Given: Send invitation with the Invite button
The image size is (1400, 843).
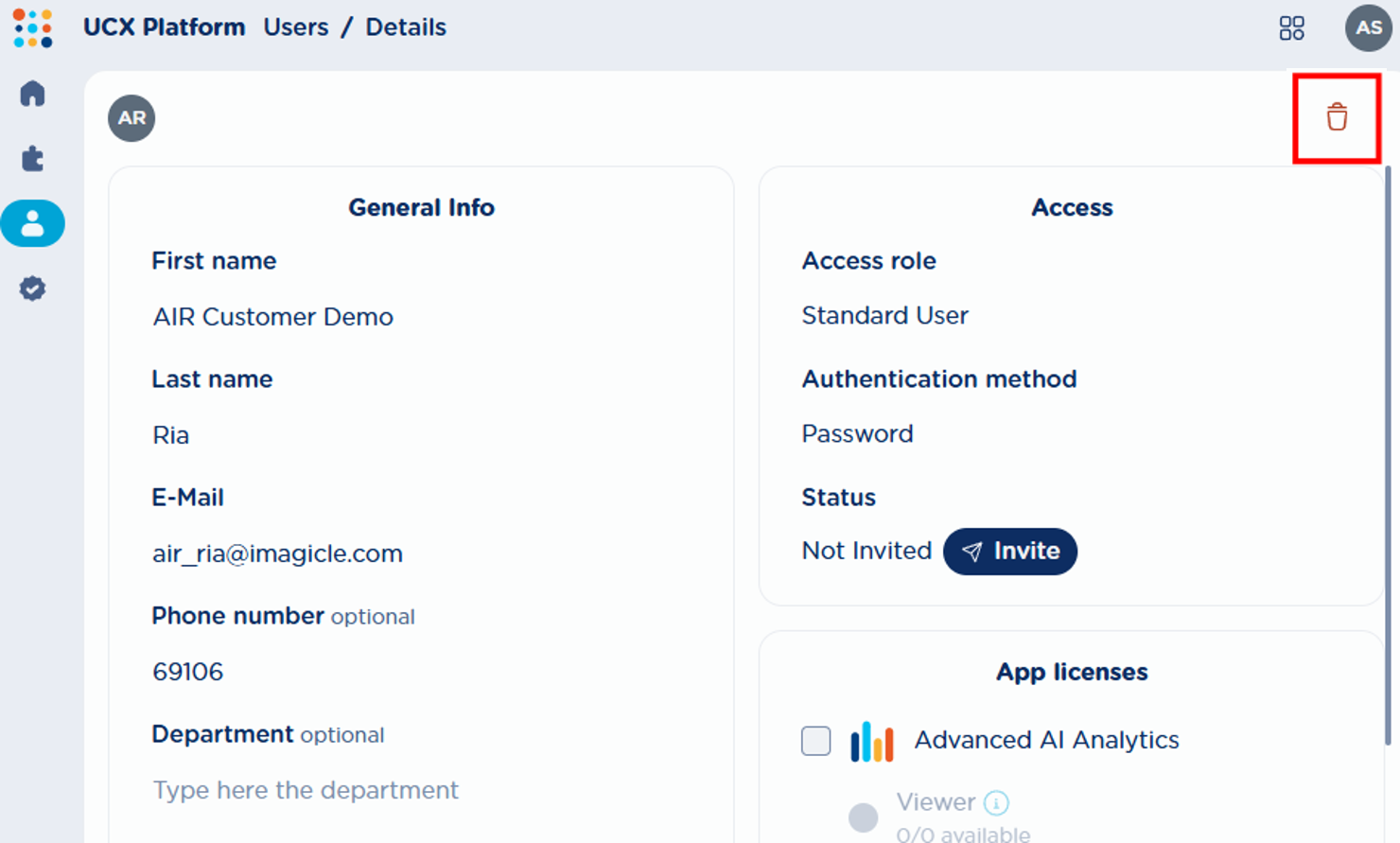Looking at the screenshot, I should click(1010, 552).
